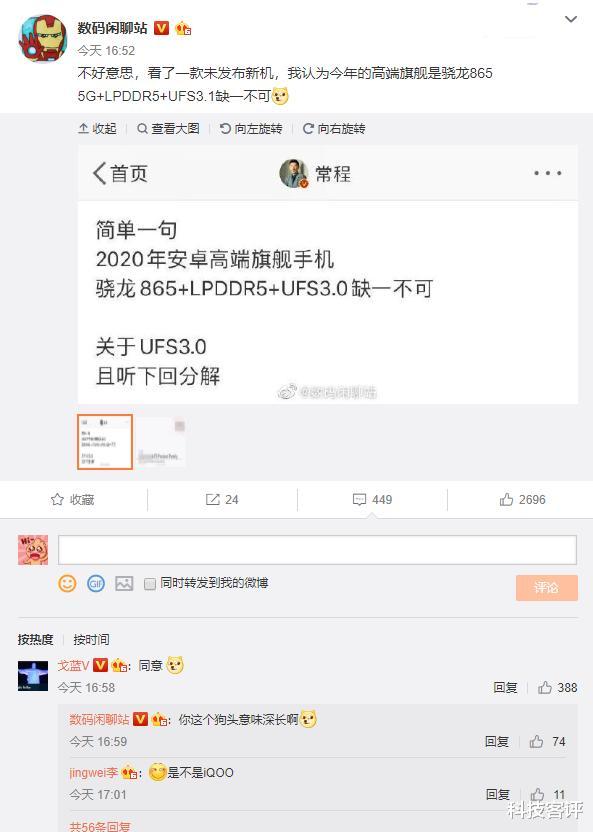The image size is (593, 832).
Task: Submit with the orange 评论 button
Action: point(547,587)
